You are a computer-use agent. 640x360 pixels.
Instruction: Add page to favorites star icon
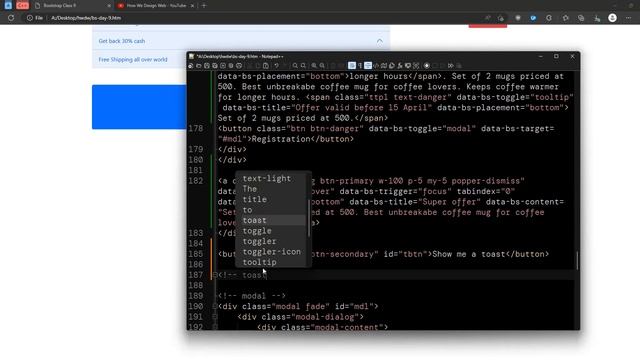pyautogui.click(x=501, y=18)
